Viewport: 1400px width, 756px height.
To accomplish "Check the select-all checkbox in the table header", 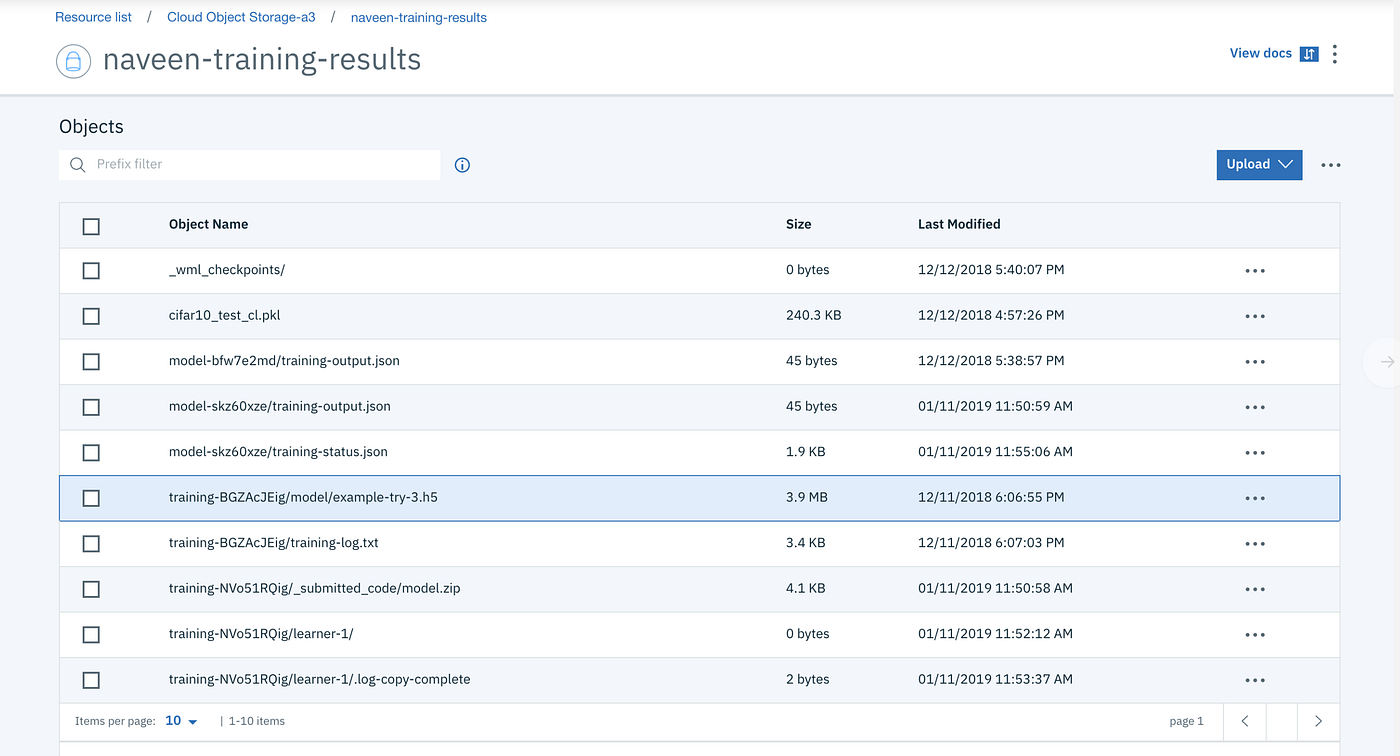I will point(91,226).
